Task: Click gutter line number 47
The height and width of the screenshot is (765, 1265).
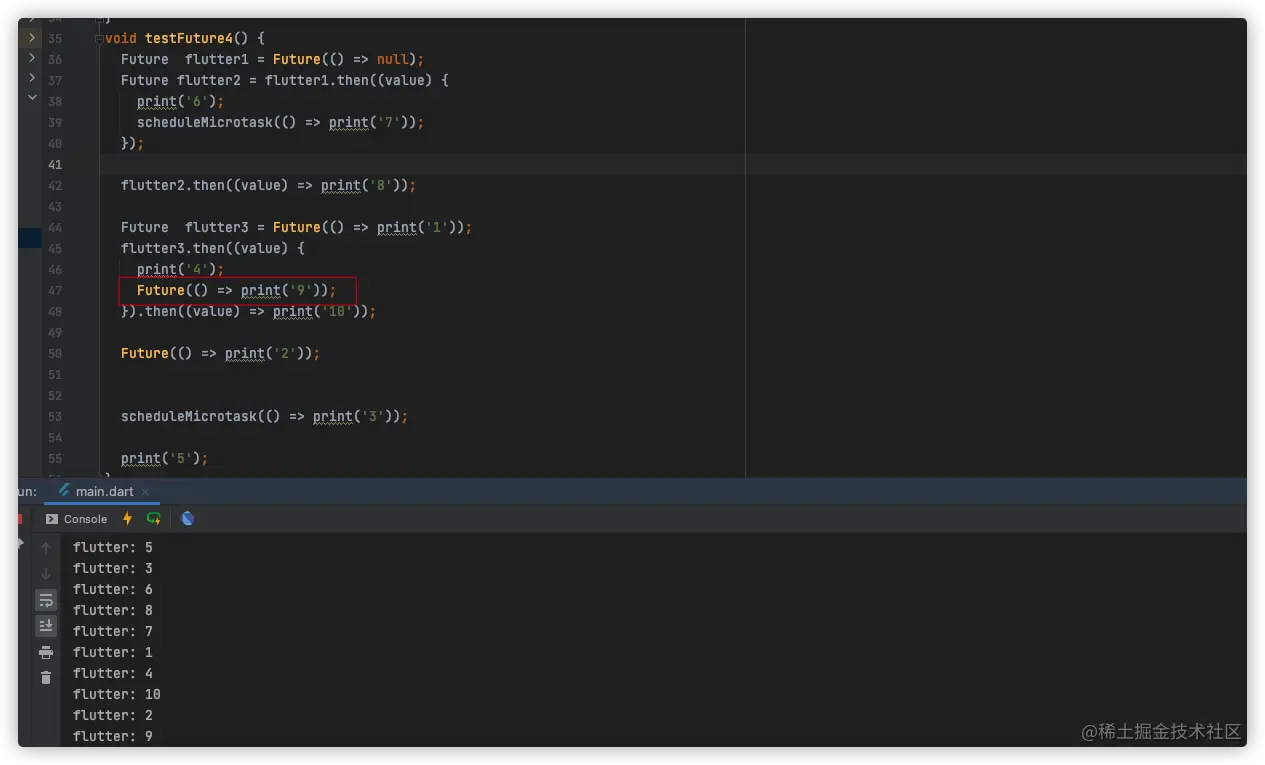Action: (x=55, y=290)
